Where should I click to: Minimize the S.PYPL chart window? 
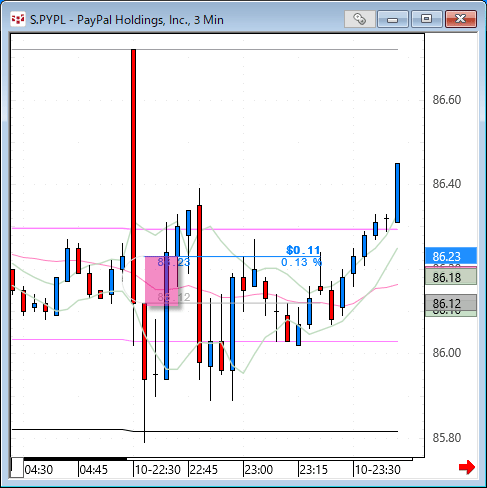point(393,19)
